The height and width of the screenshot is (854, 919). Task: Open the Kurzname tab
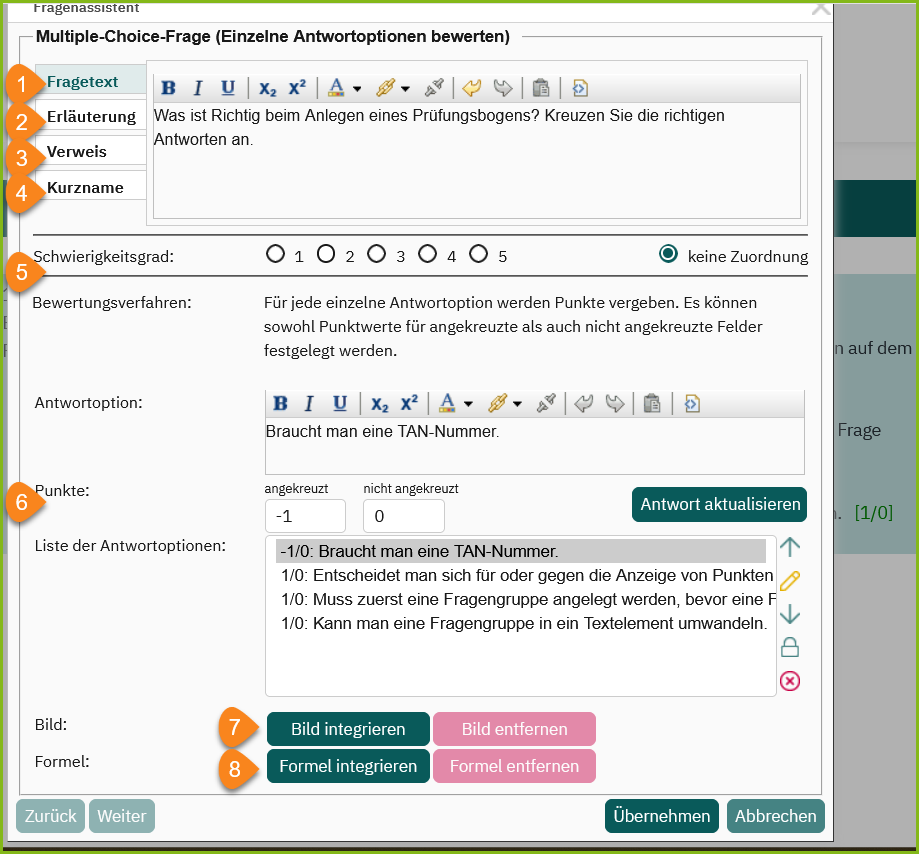(x=86, y=187)
